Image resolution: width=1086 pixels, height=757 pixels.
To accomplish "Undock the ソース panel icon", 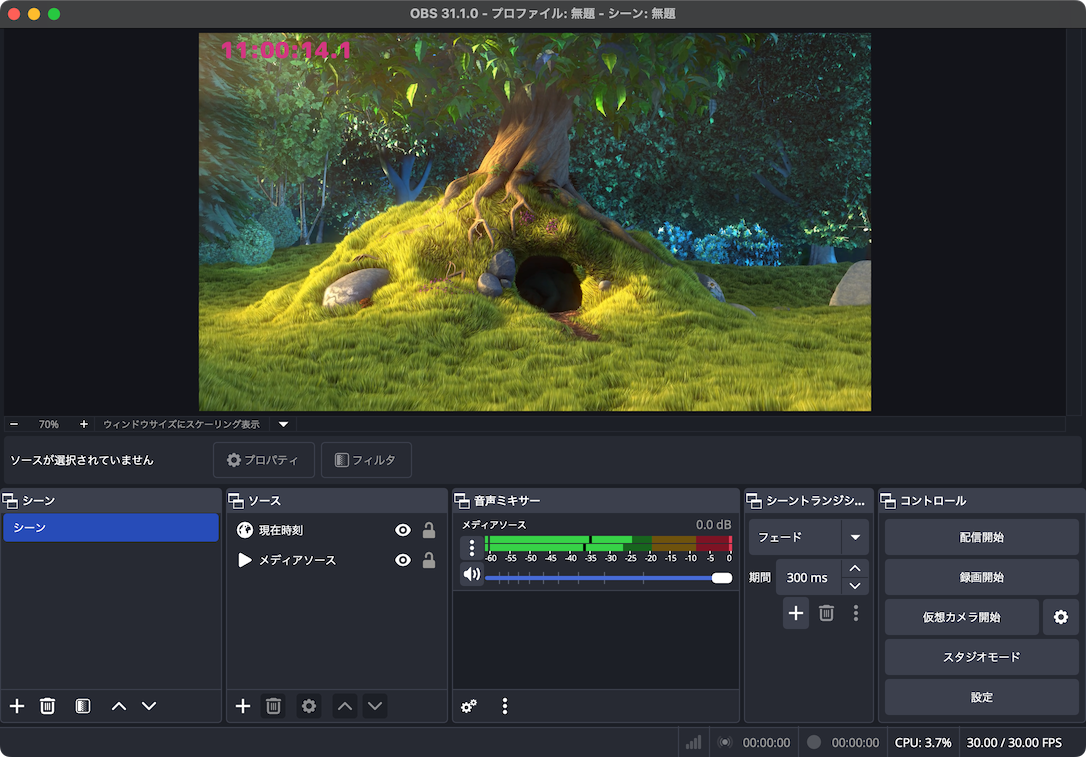I will coord(236,501).
